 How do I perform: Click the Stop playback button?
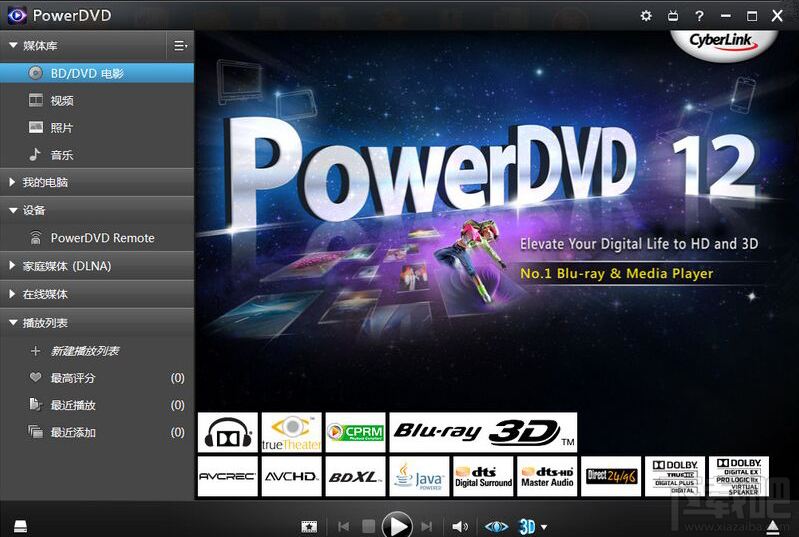click(368, 526)
